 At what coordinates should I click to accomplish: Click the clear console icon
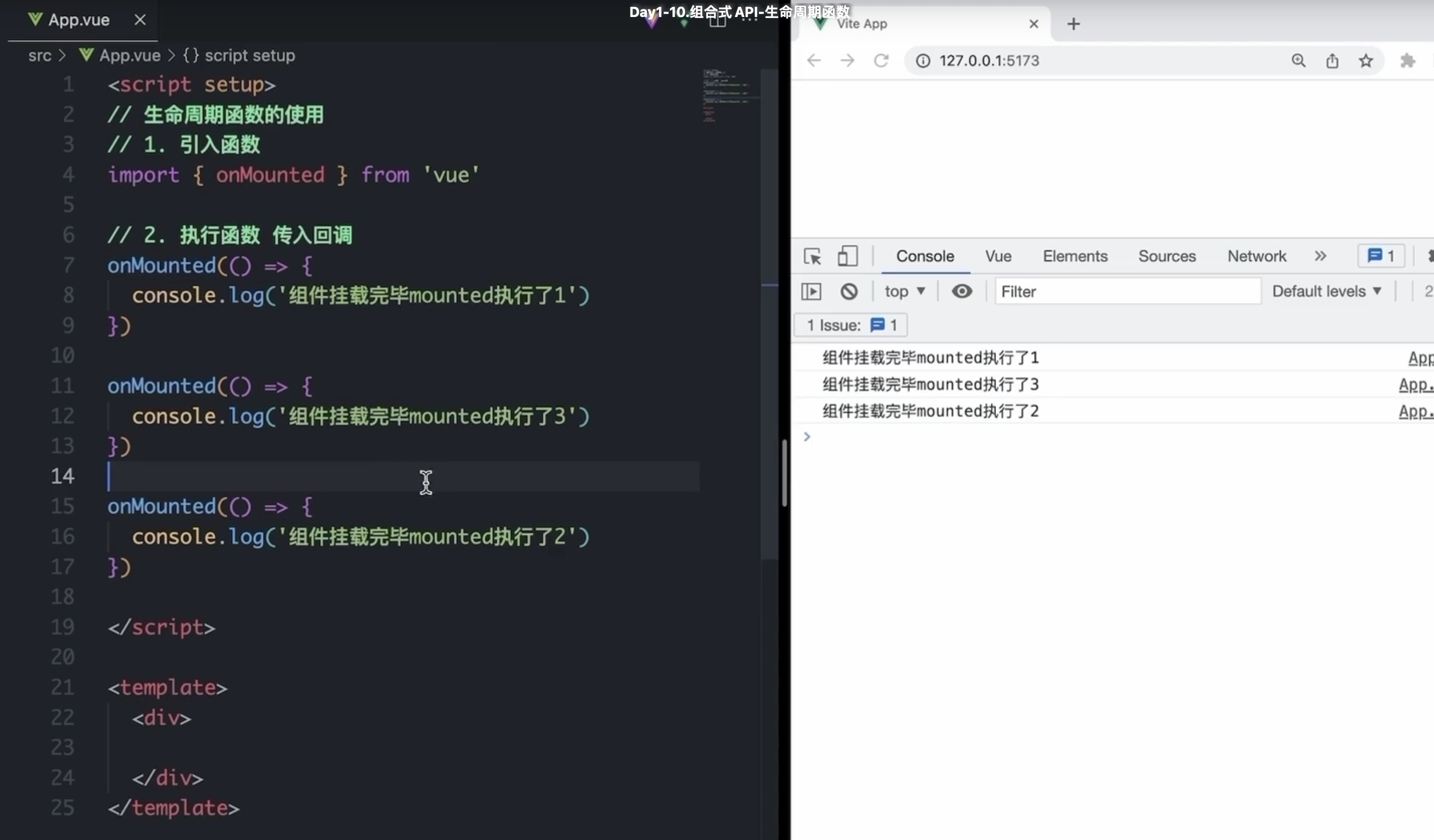point(848,291)
